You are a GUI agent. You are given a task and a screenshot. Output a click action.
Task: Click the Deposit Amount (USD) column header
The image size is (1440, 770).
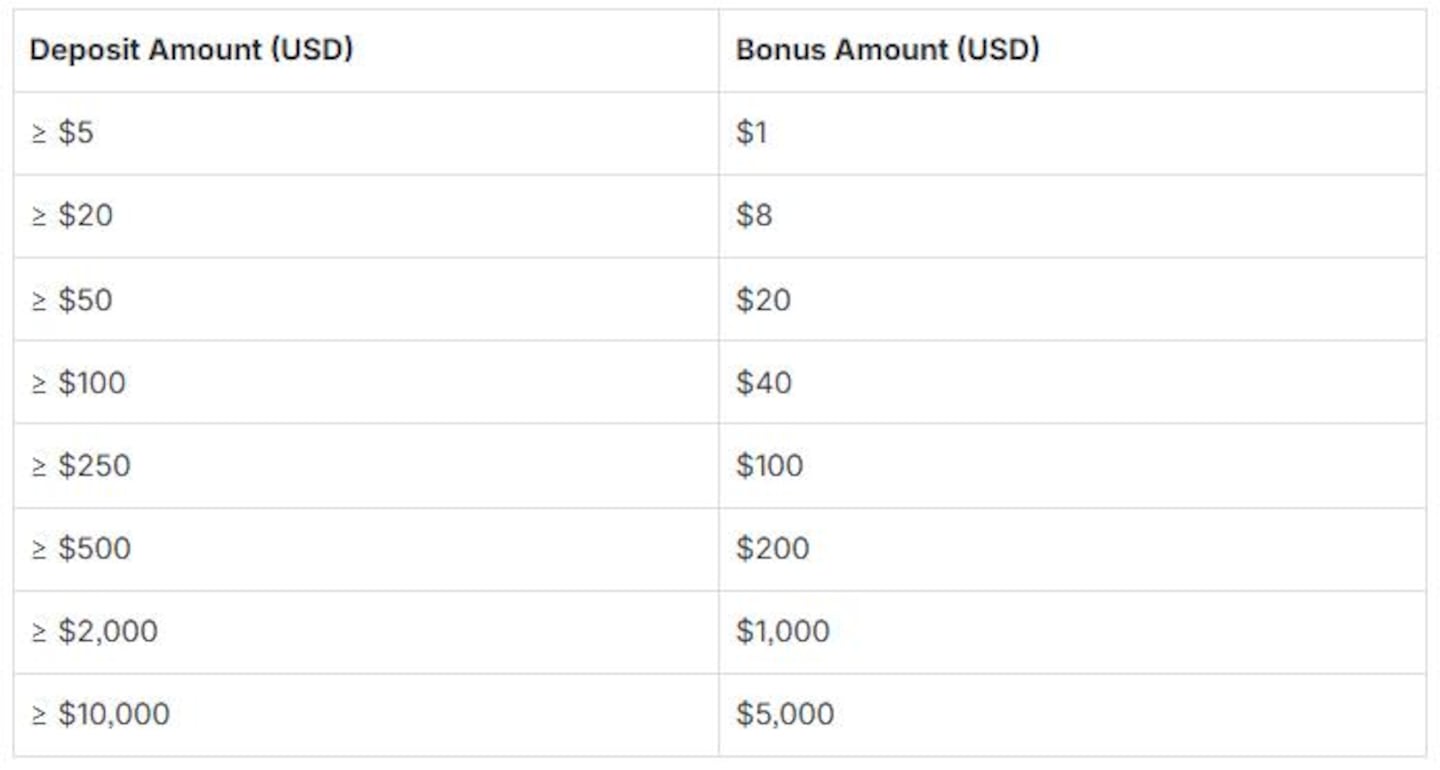(x=191, y=50)
